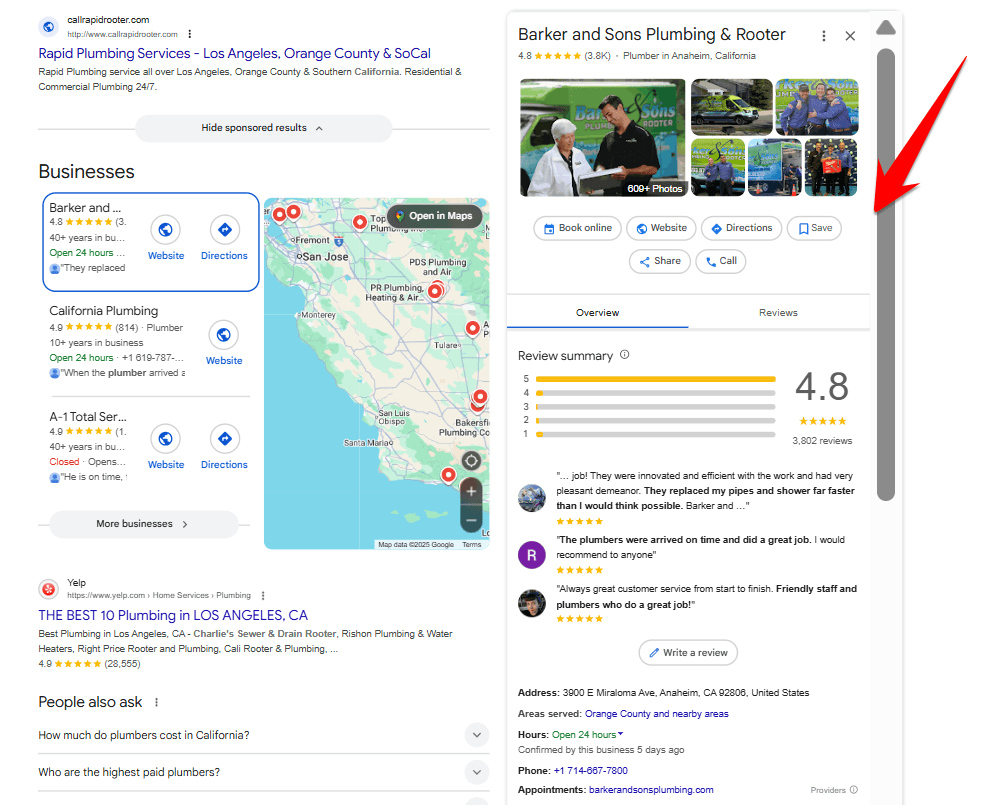Image resolution: width=990 pixels, height=805 pixels.
Task: Click the my-location crosshair on the map
Action: [x=470, y=461]
